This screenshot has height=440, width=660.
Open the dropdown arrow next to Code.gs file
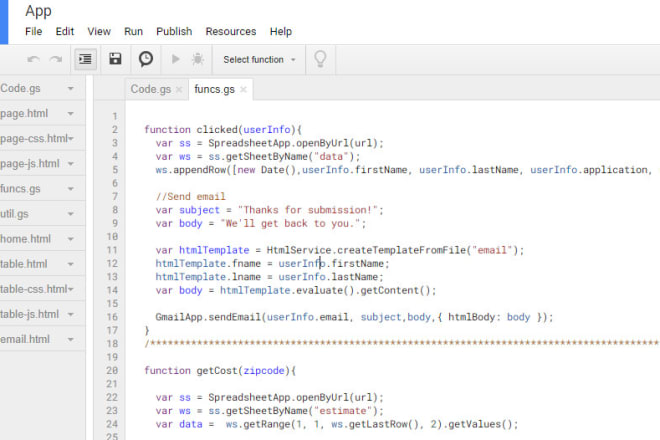[x=71, y=88]
